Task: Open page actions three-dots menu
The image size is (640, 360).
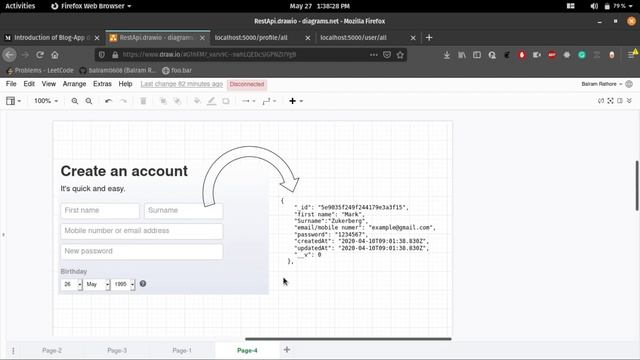Action: pyautogui.click(x=373, y=55)
